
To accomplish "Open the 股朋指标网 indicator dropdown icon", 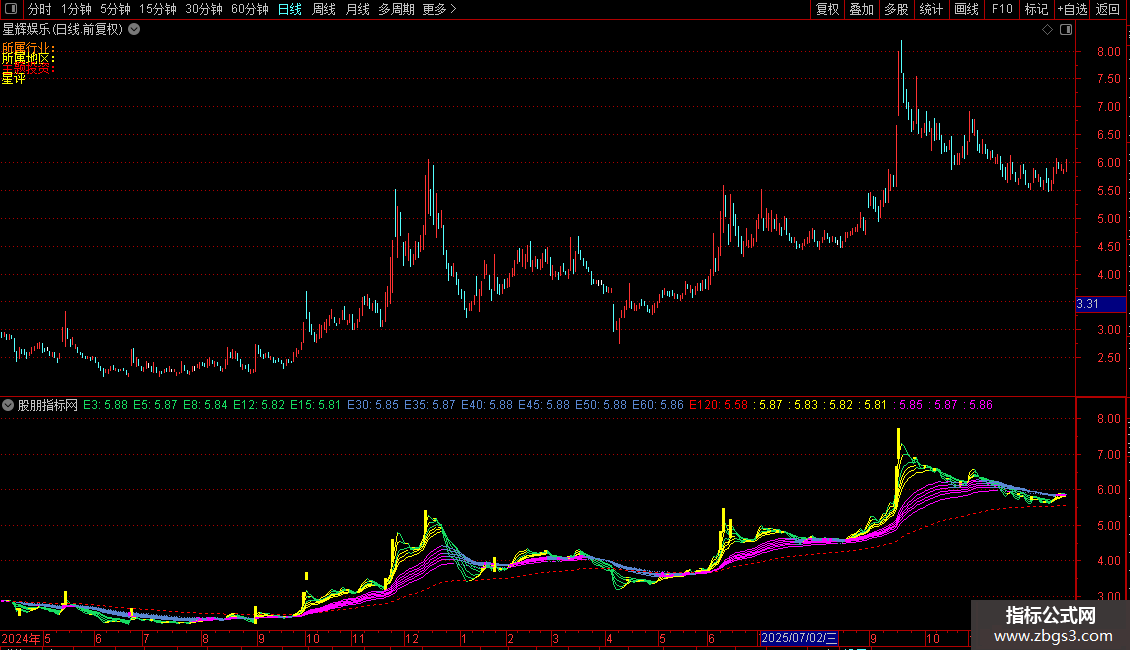I will tap(8, 405).
